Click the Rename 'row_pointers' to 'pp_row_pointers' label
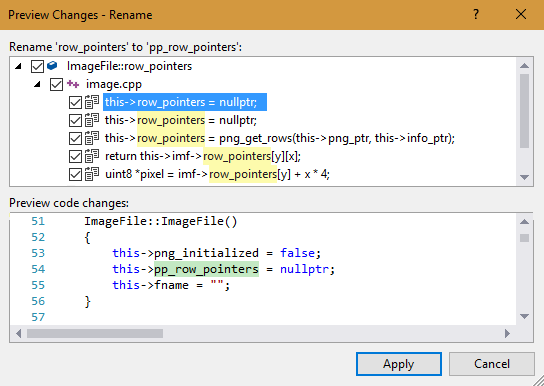This screenshot has width=544, height=386. click(x=126, y=47)
